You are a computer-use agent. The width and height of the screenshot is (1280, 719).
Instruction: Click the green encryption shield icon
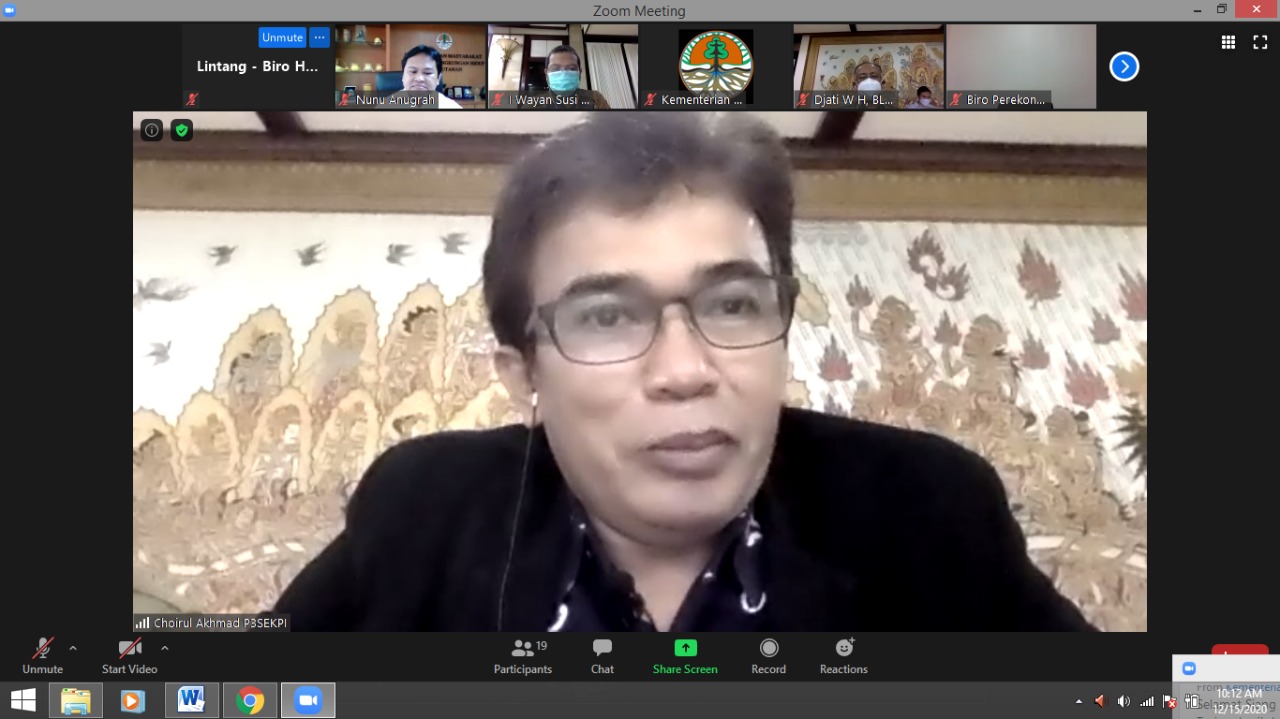(181, 130)
